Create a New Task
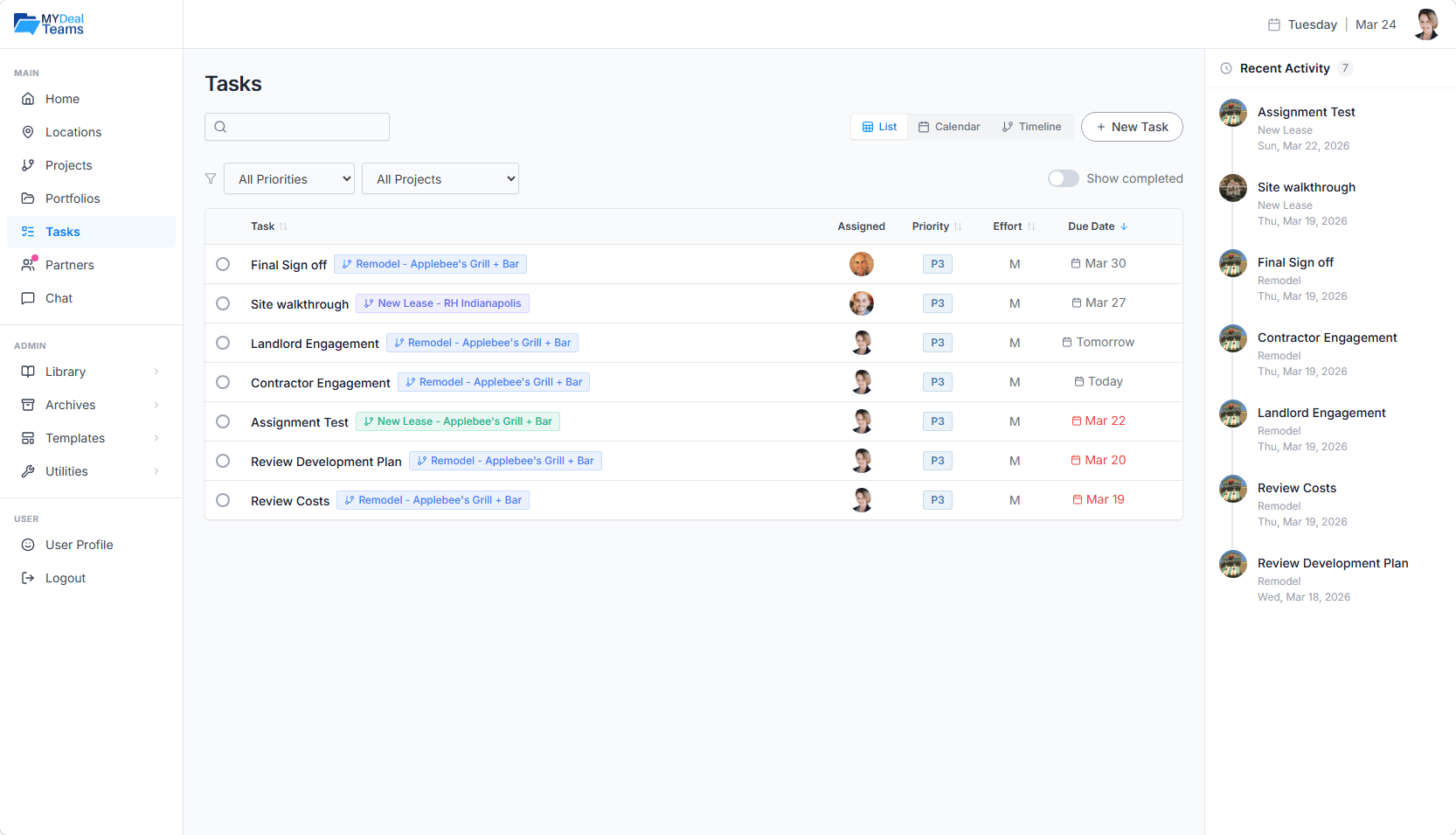 pos(1132,127)
